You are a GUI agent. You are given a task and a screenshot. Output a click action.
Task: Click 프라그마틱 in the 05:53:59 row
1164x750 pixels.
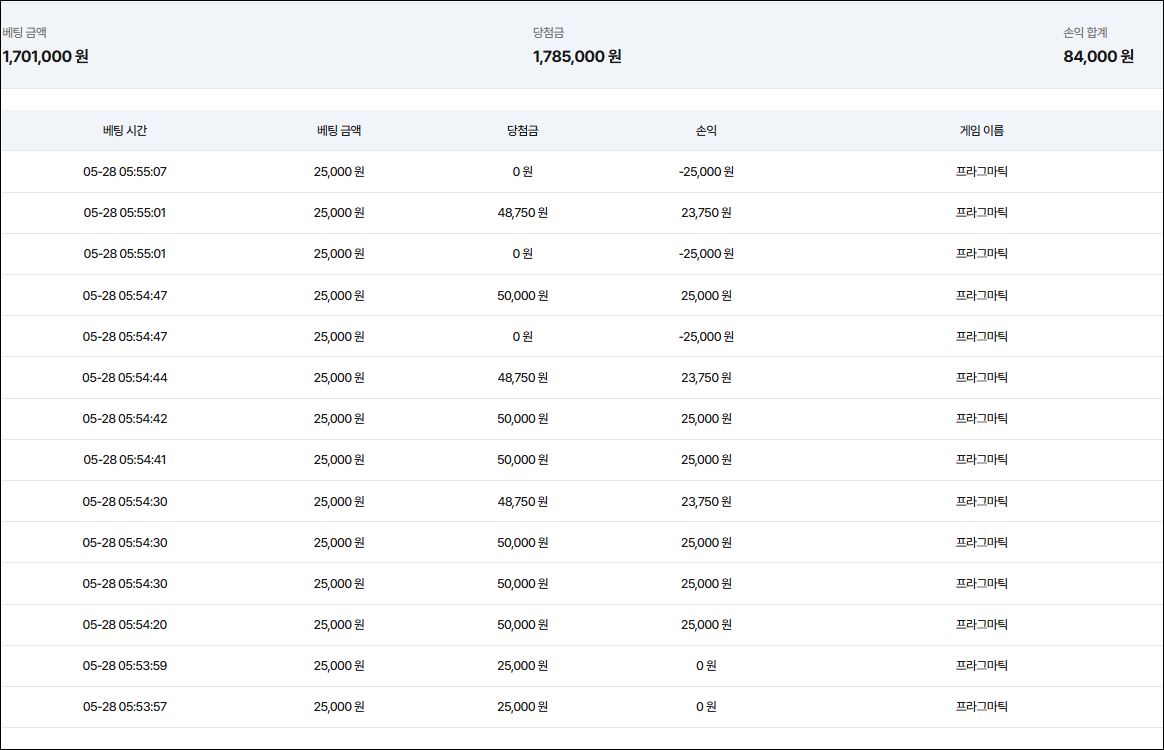[x=981, y=666]
